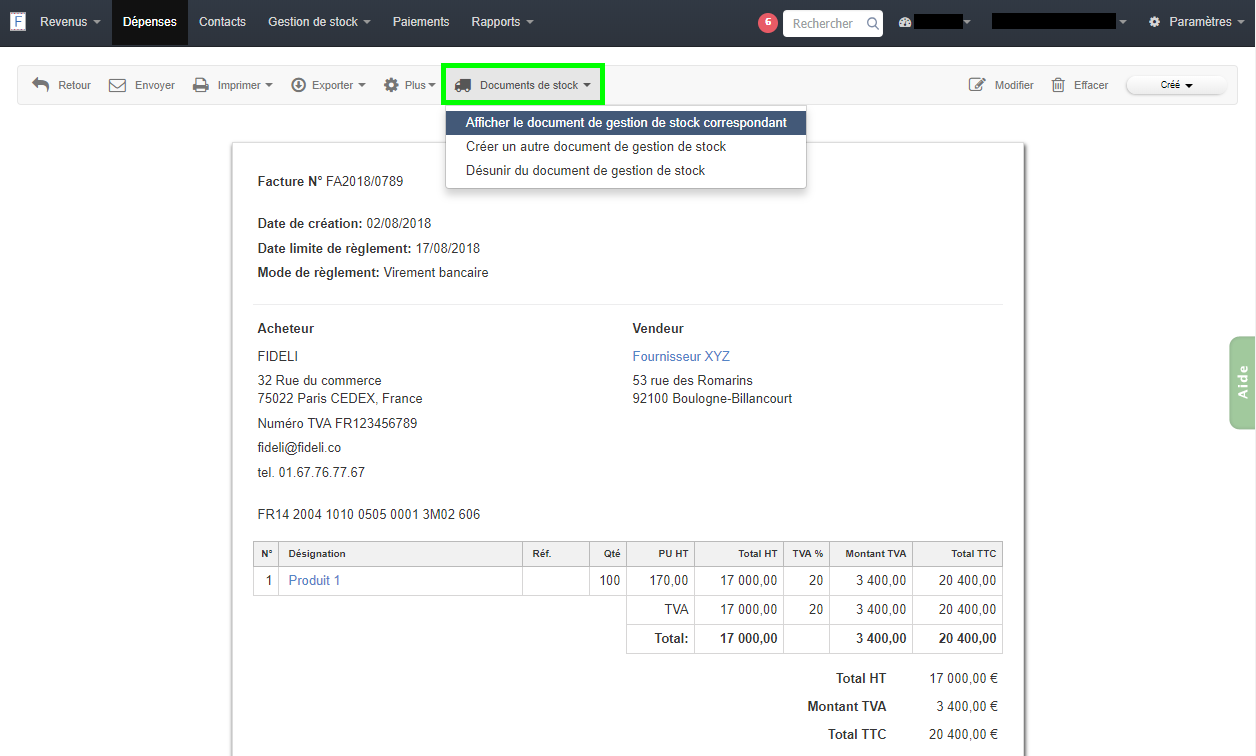Select the Modifier pencil icon
The height and width of the screenshot is (756, 1256).
pos(978,84)
